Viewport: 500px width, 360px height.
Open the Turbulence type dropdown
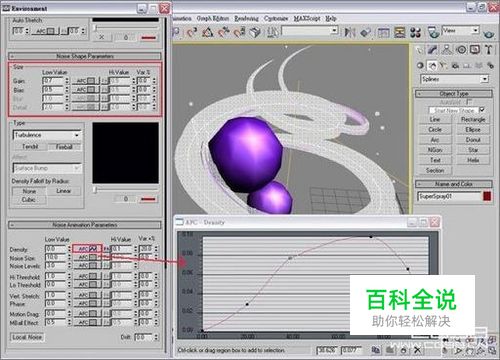(x=47, y=135)
